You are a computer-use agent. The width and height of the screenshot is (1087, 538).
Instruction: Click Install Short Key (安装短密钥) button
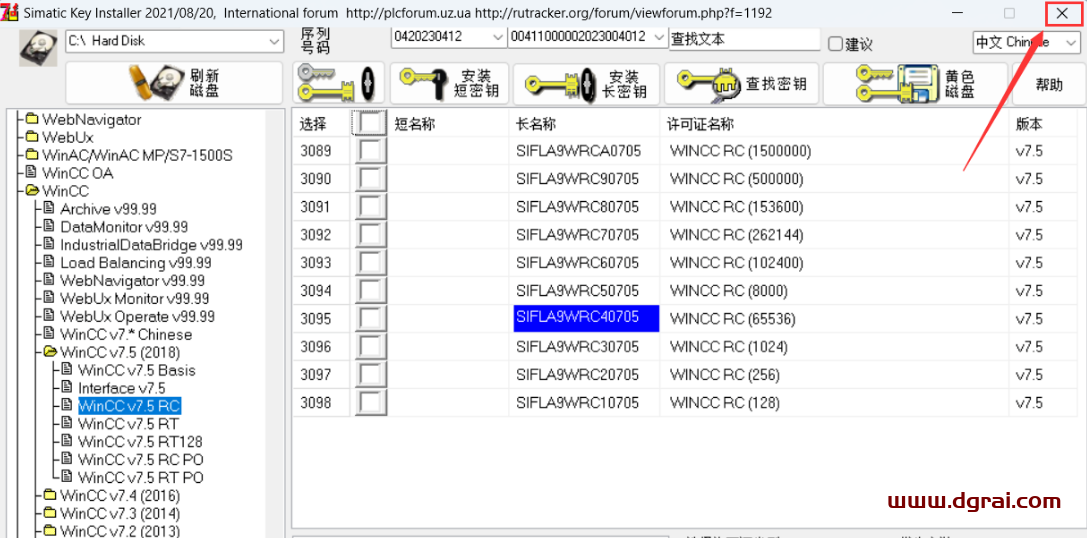449,83
